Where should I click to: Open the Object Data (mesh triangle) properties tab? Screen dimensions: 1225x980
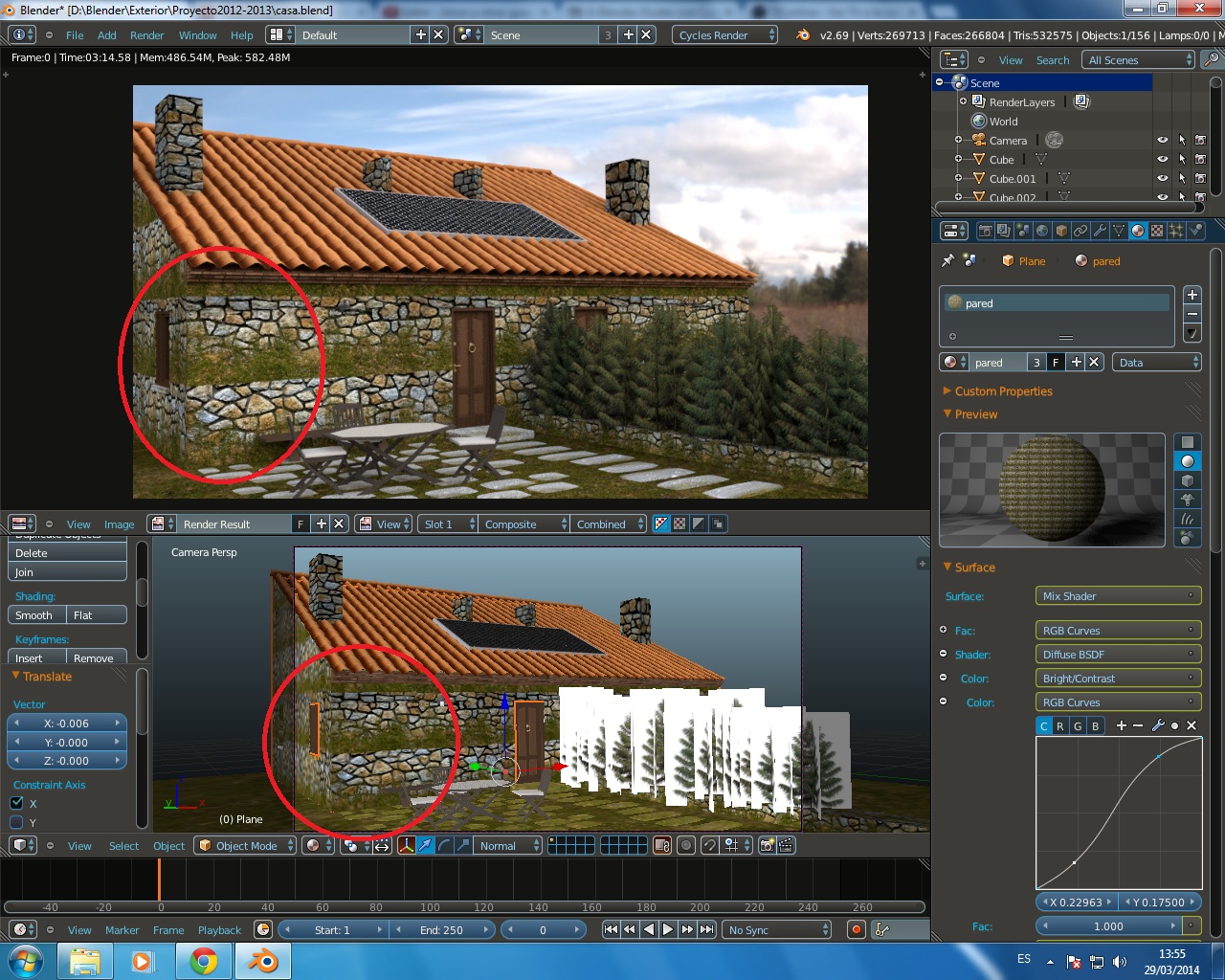[x=1119, y=231]
